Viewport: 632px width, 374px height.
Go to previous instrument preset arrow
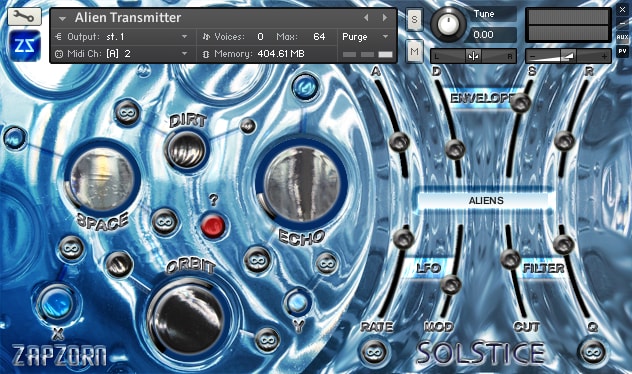coord(366,17)
